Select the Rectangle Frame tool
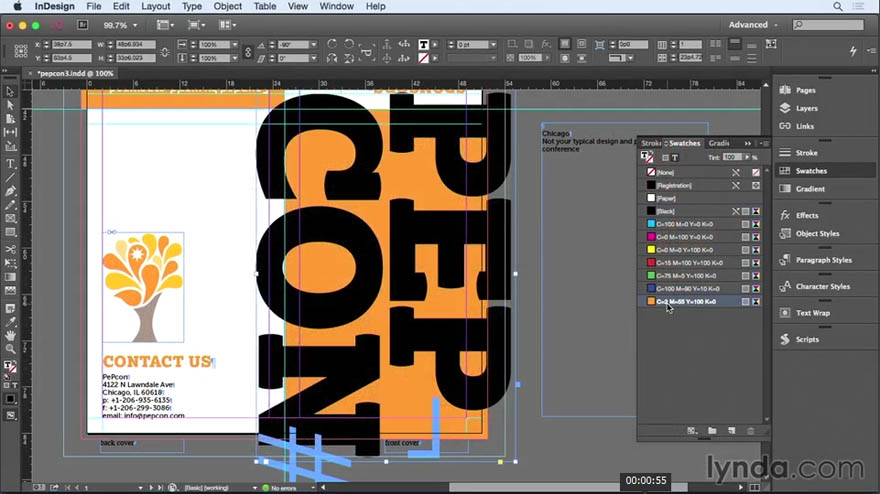Viewport: 880px width, 494px height. tap(10, 219)
